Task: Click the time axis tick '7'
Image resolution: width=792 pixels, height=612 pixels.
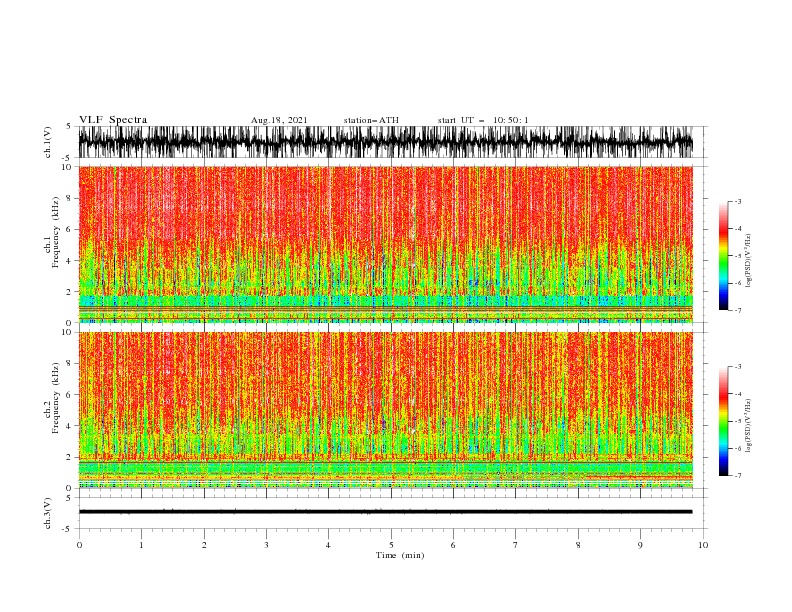Action: tap(516, 545)
